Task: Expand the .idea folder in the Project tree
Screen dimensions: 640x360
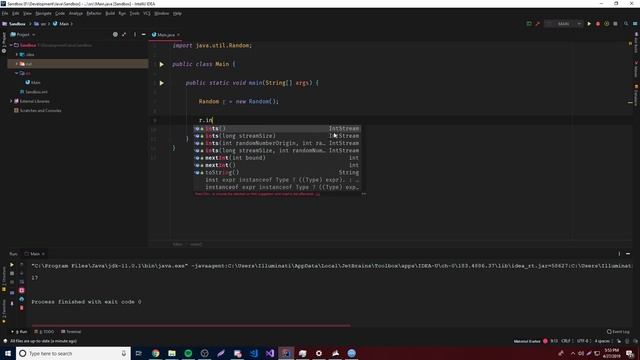Action: (17, 54)
